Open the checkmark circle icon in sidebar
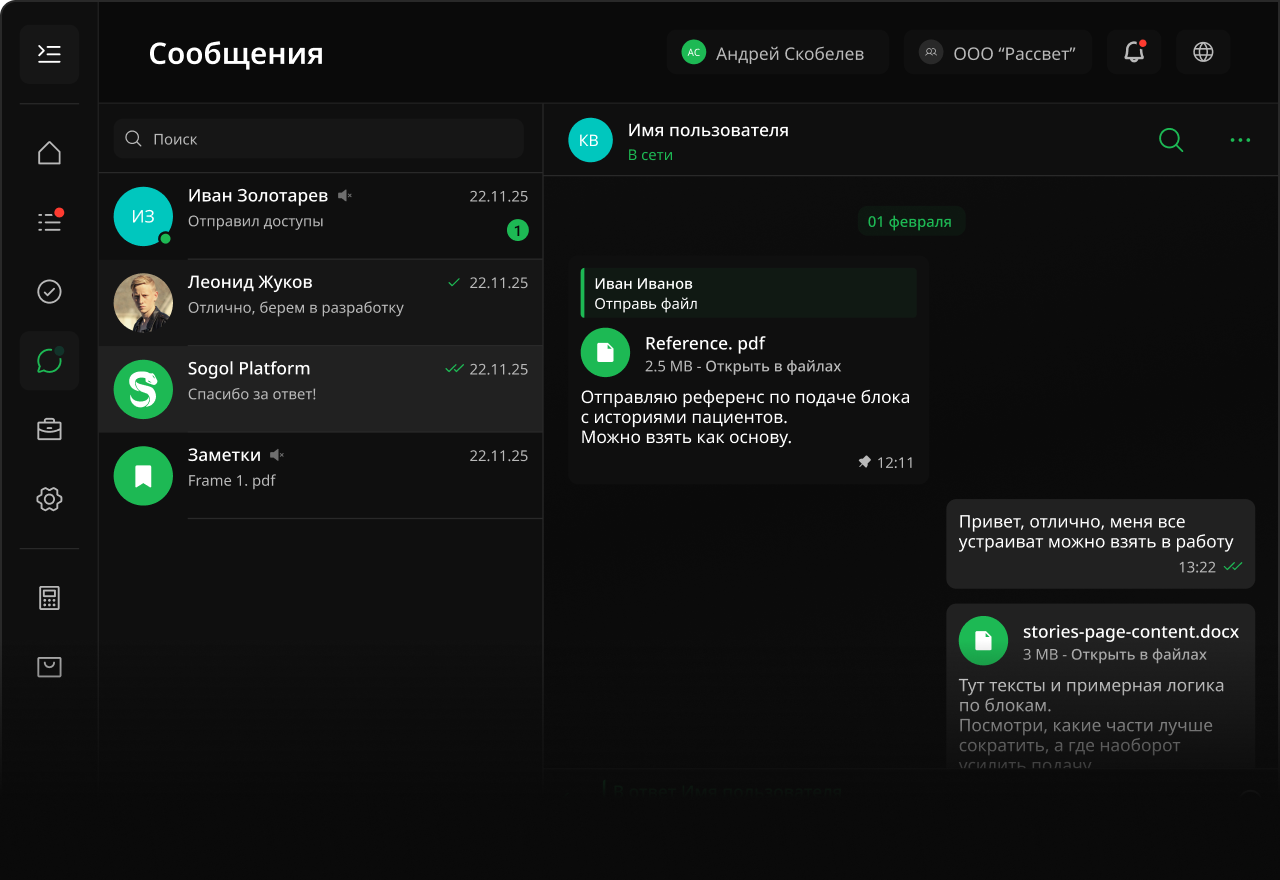This screenshot has width=1280, height=880. [x=49, y=291]
